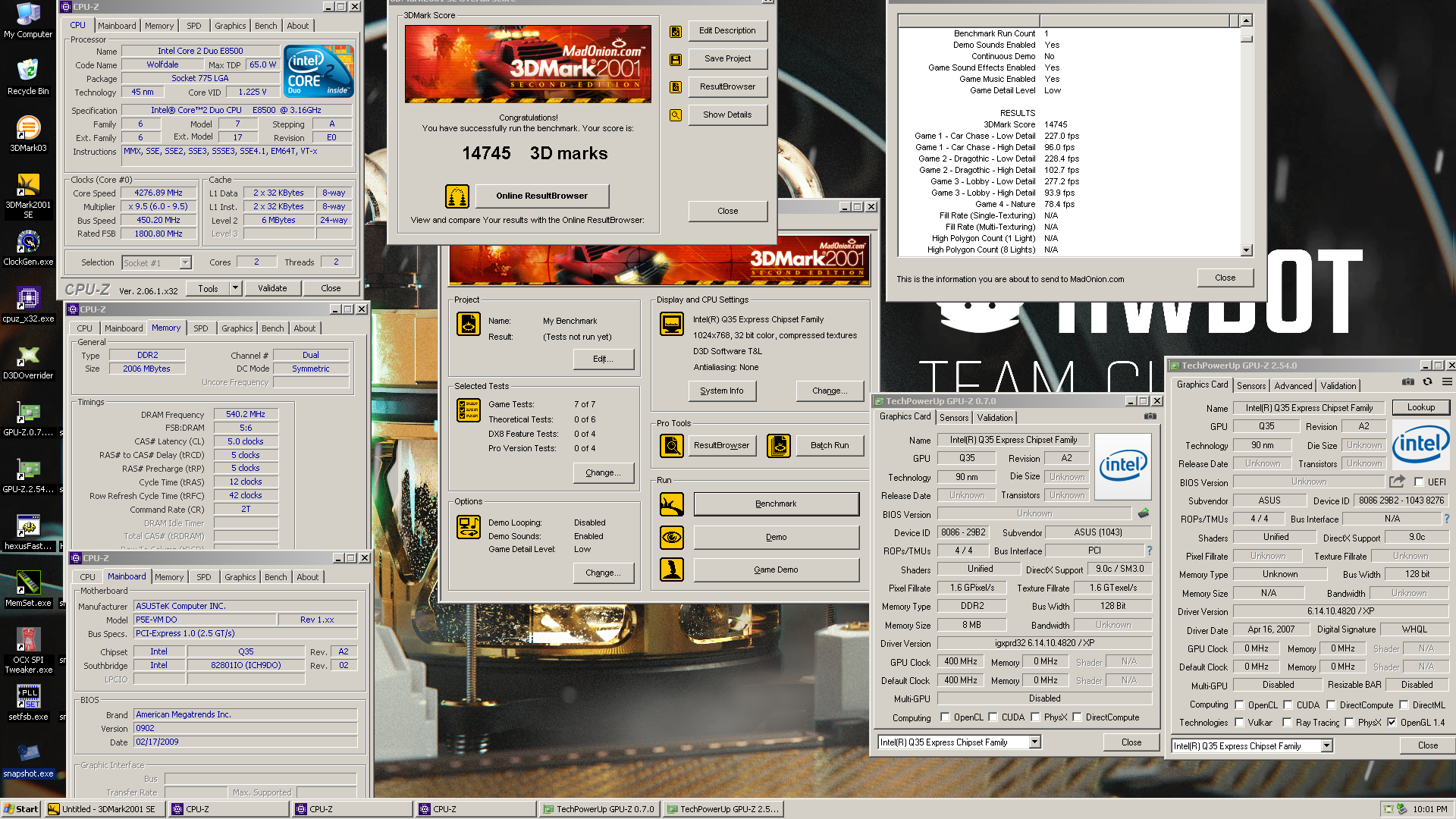The width and height of the screenshot is (1456, 819).
Task: Click Show Details magnifier icon
Action: 676,115
